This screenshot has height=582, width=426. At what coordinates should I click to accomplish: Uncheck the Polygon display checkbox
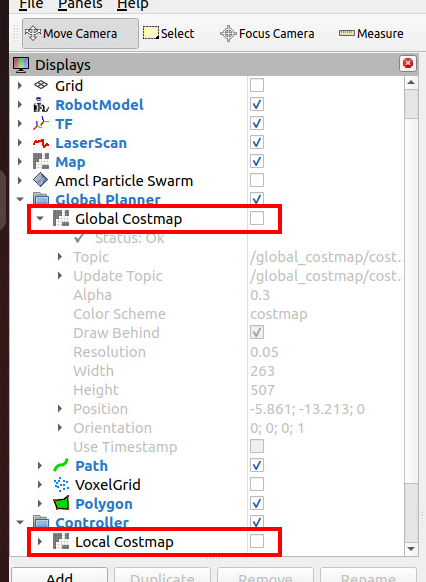(257, 503)
